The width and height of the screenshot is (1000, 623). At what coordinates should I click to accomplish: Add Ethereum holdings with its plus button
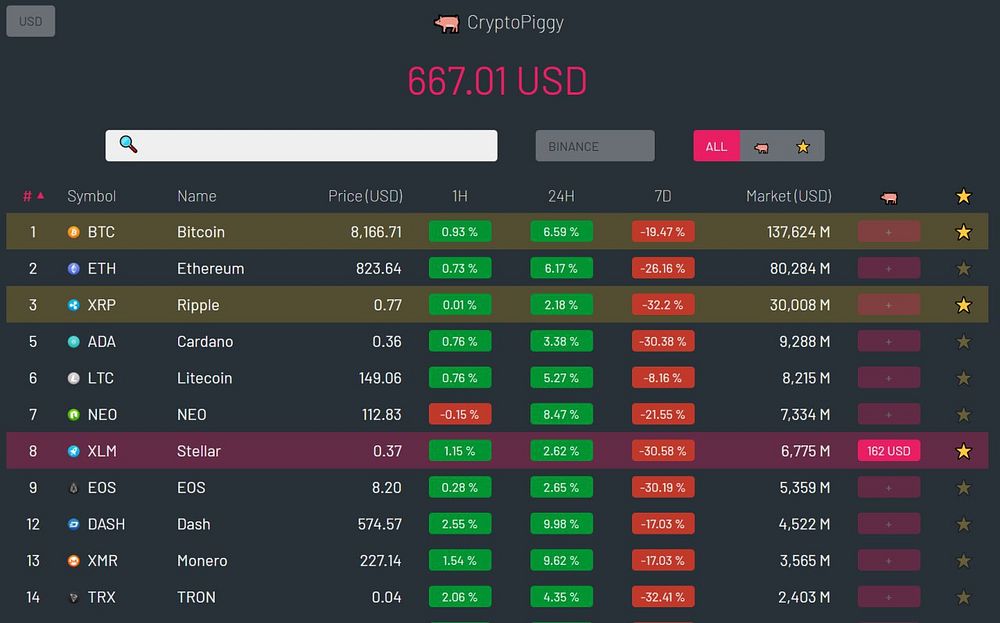point(888,268)
